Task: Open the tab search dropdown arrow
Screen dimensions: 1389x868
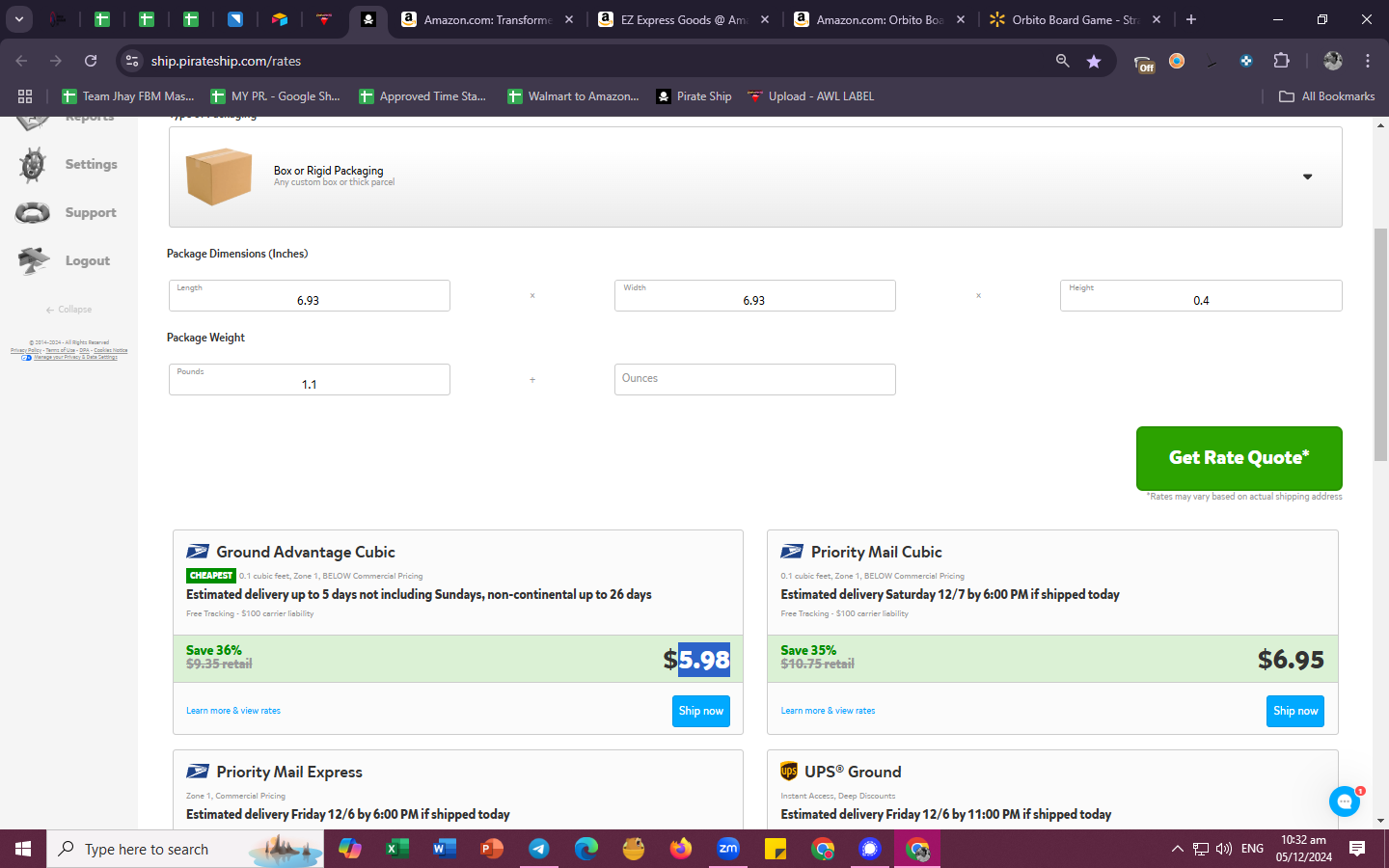Action: tap(18, 19)
